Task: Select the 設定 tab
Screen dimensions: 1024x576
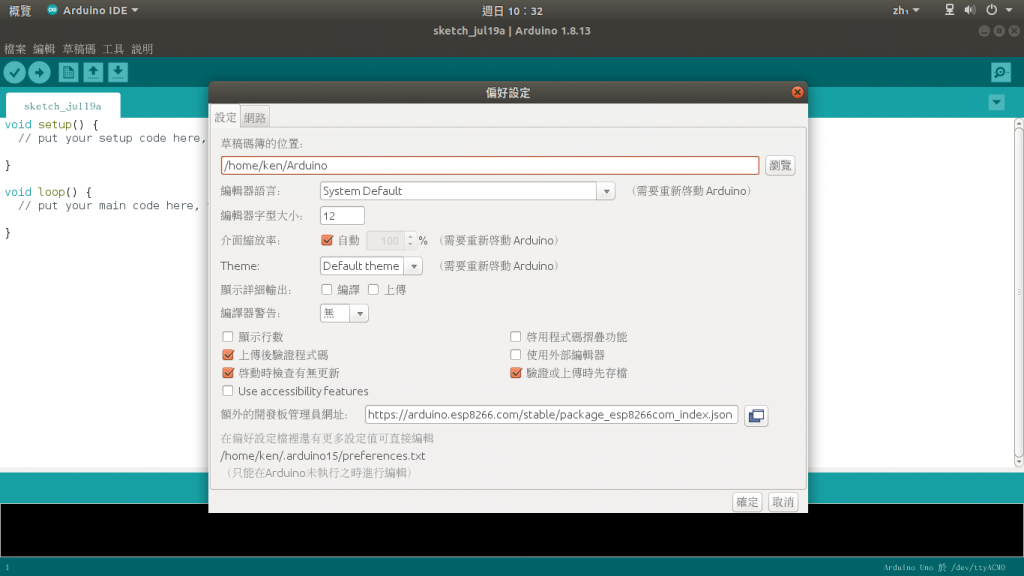Action: click(x=225, y=117)
